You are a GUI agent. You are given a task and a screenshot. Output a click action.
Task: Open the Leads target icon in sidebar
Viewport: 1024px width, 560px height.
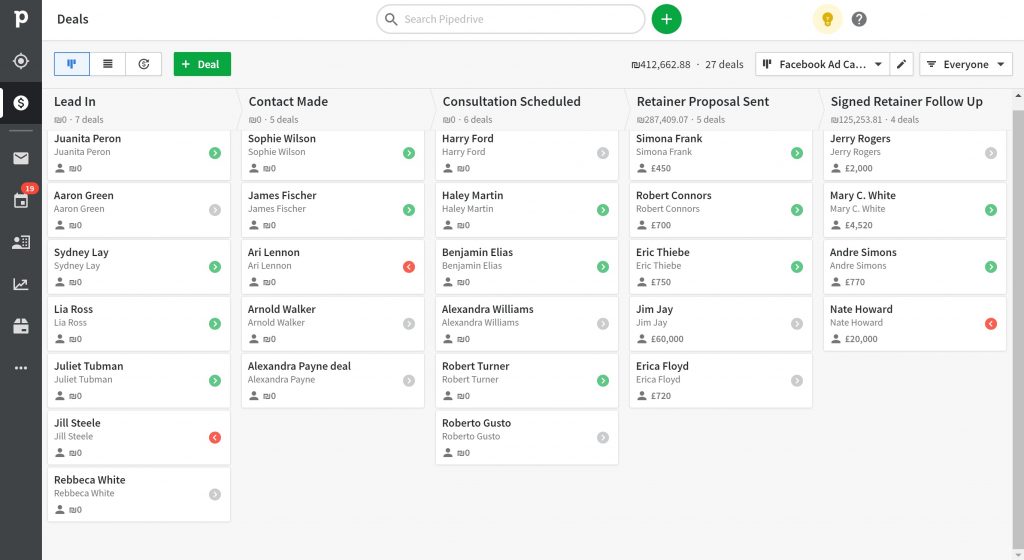coord(21,61)
